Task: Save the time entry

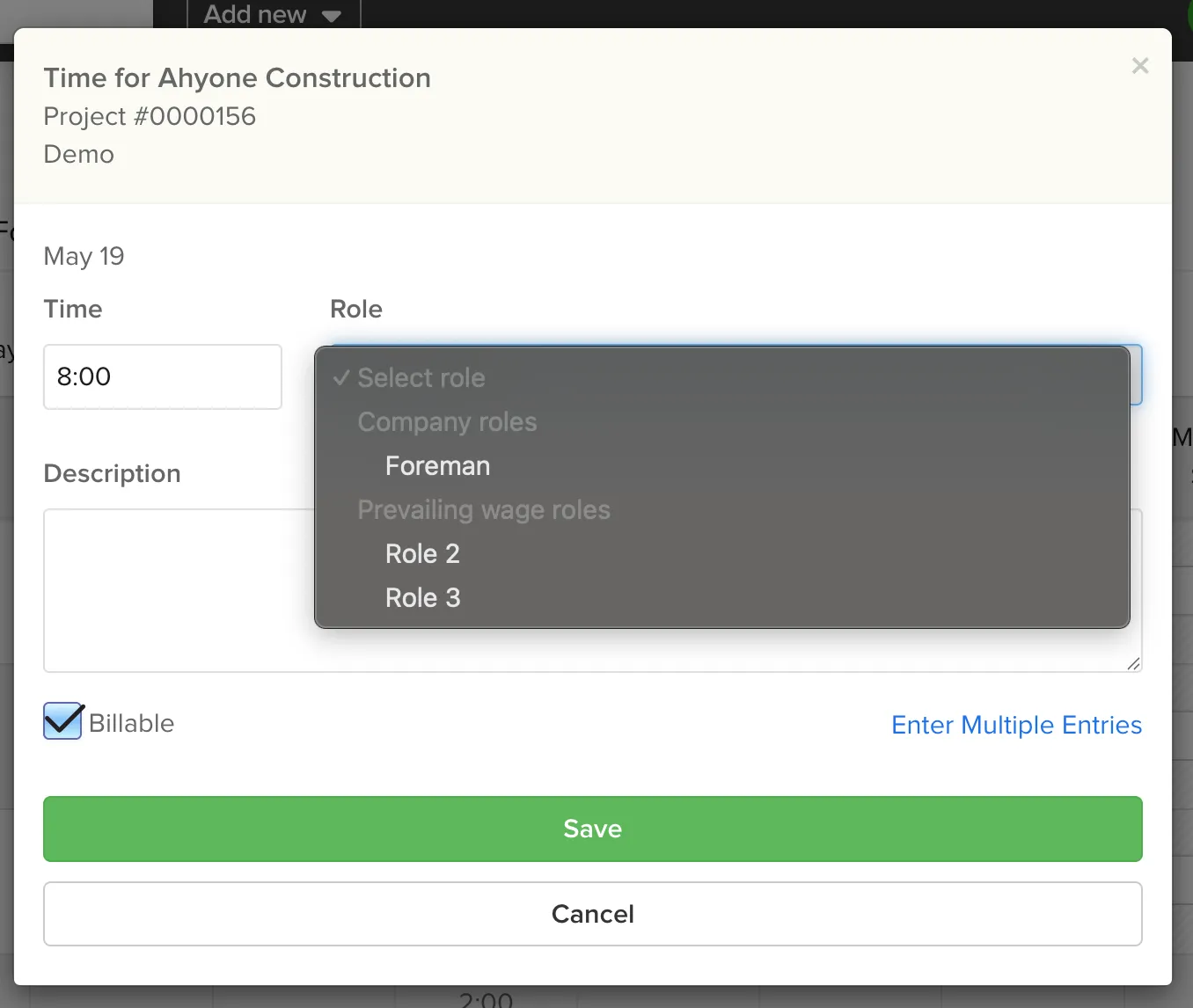Action: 592,829
